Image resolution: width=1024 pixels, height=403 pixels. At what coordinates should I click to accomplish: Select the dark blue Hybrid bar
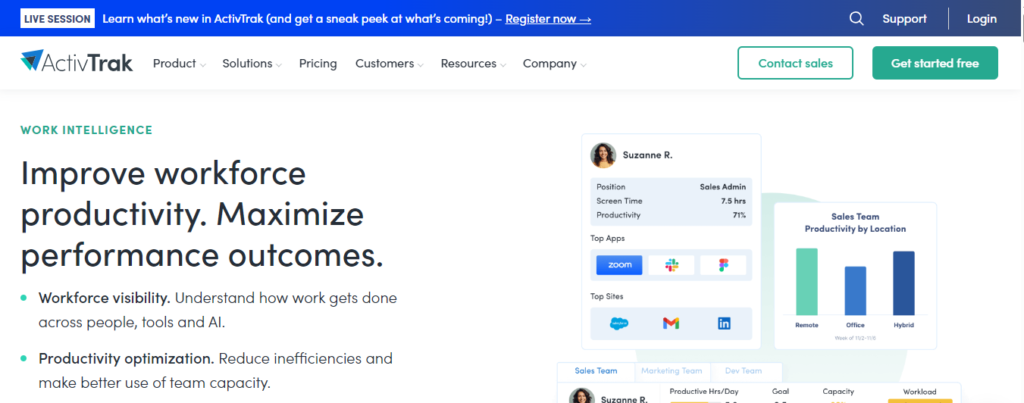click(x=904, y=283)
